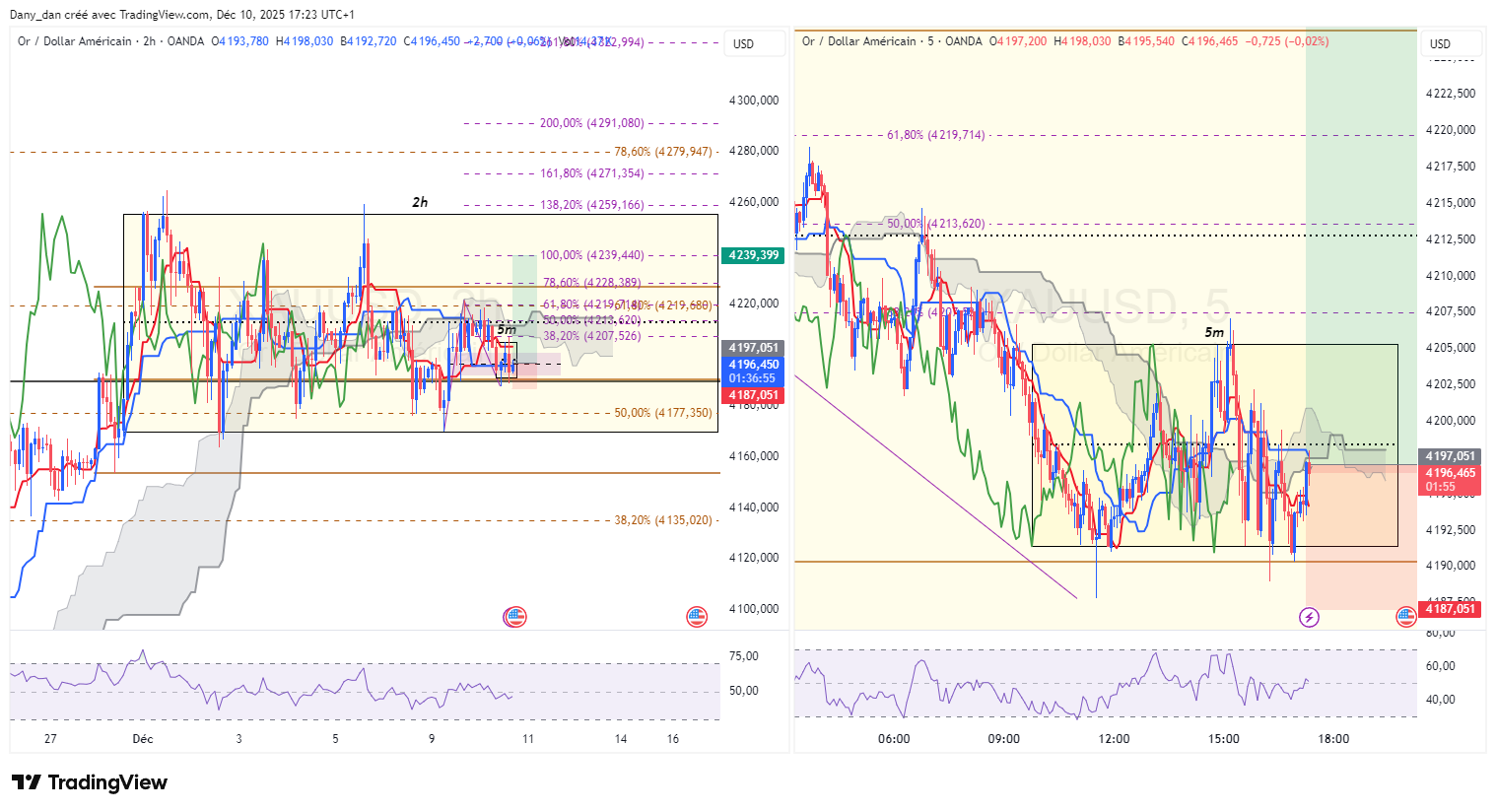Image resolution: width=1496 pixels, height=812 pixels.
Task: Open the US flag event icon on 5-minute chart
Action: [x=1406, y=618]
